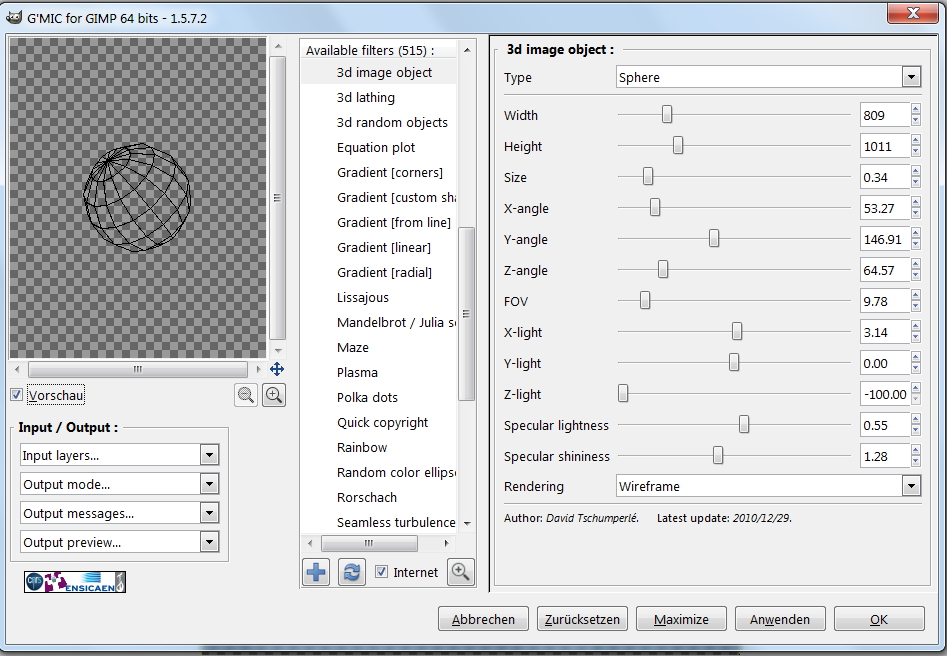Click the Zurücksetzen button
The height and width of the screenshot is (656, 947).
(x=582, y=619)
